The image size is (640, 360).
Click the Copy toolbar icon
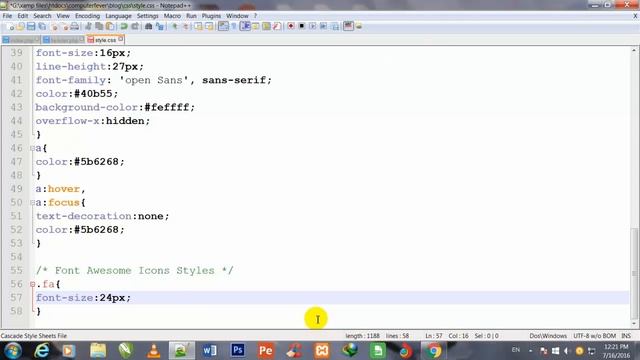coord(99,27)
